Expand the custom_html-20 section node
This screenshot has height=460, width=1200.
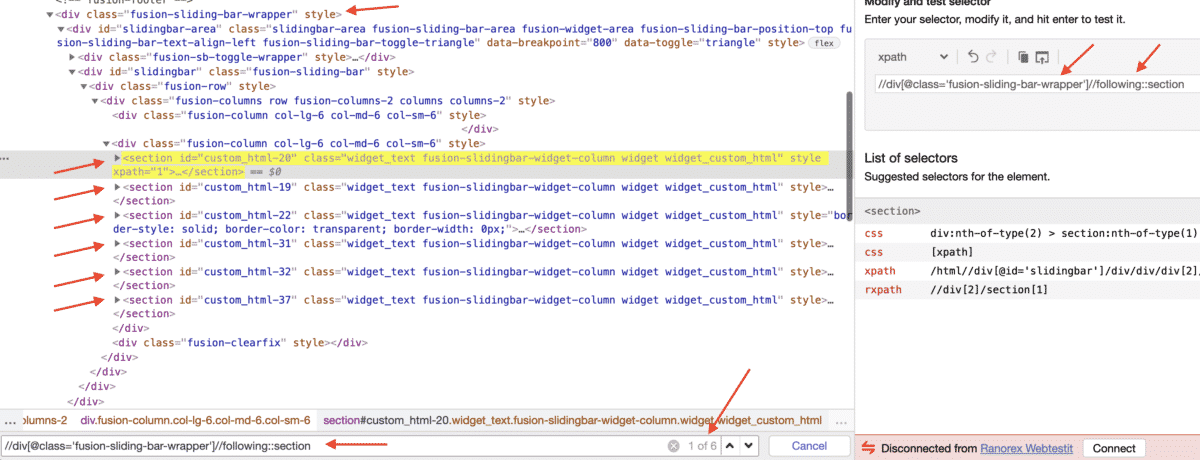click(118, 158)
